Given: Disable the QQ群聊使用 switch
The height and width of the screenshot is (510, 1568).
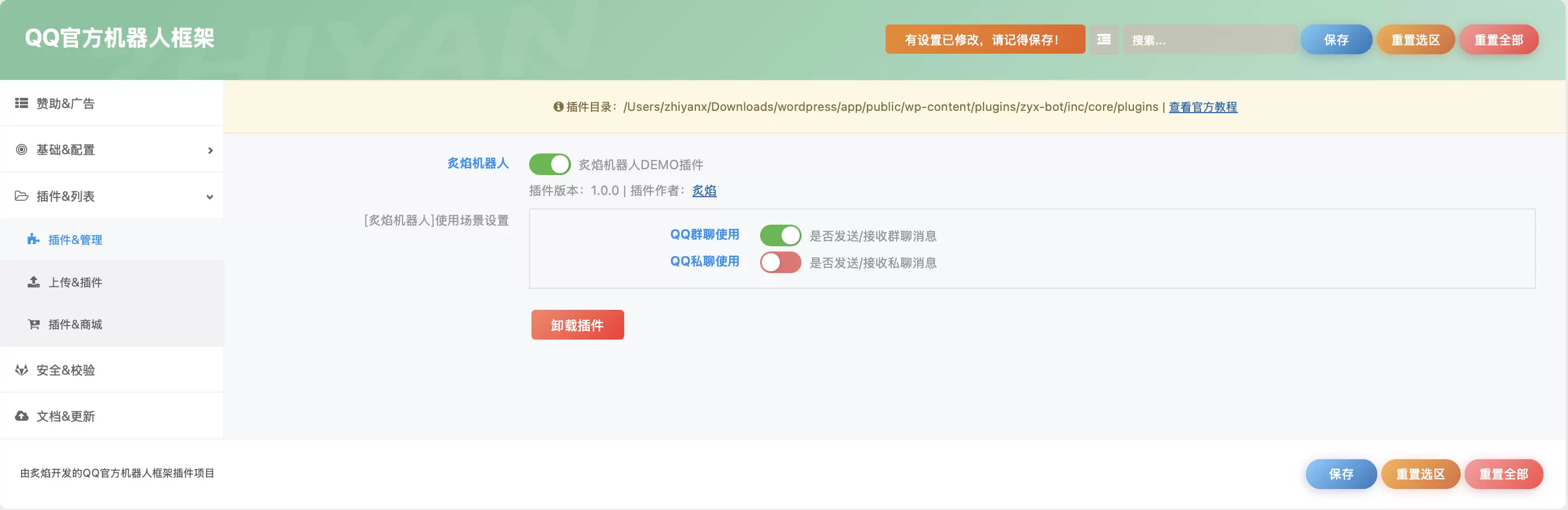Looking at the screenshot, I should coord(780,236).
